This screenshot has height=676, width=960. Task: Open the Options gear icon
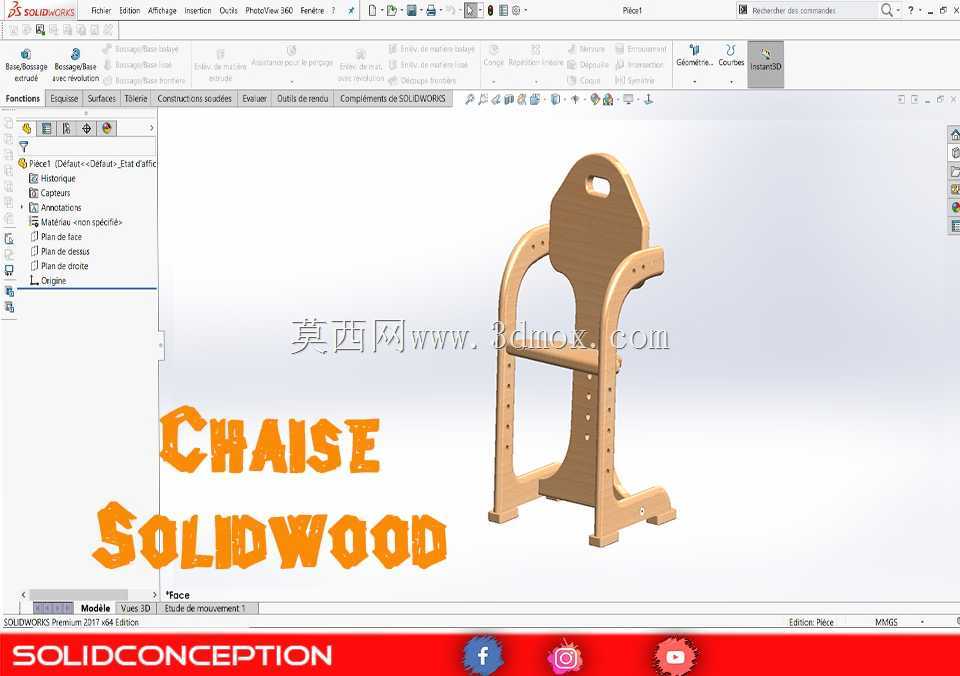[x=516, y=10]
